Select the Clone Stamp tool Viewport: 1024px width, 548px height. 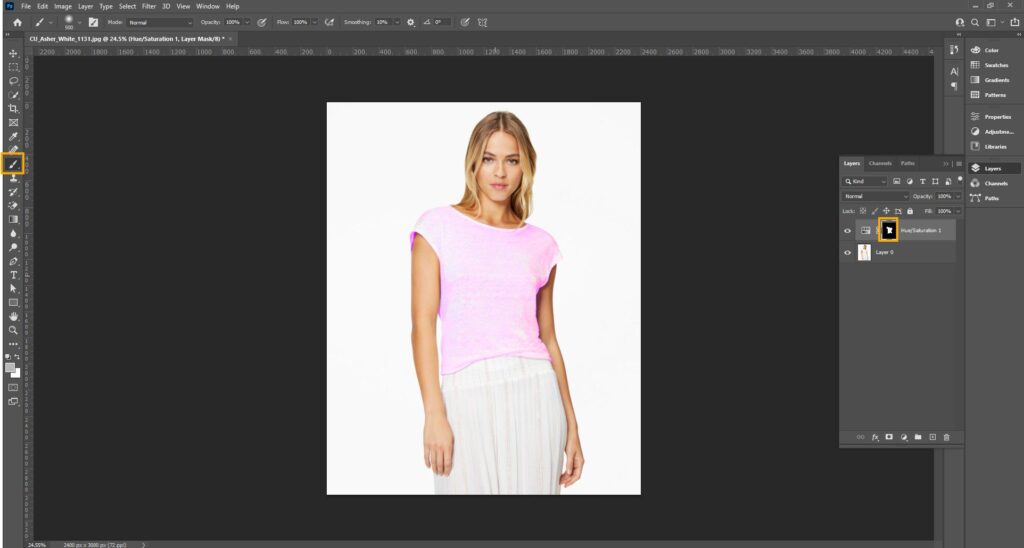[13, 178]
